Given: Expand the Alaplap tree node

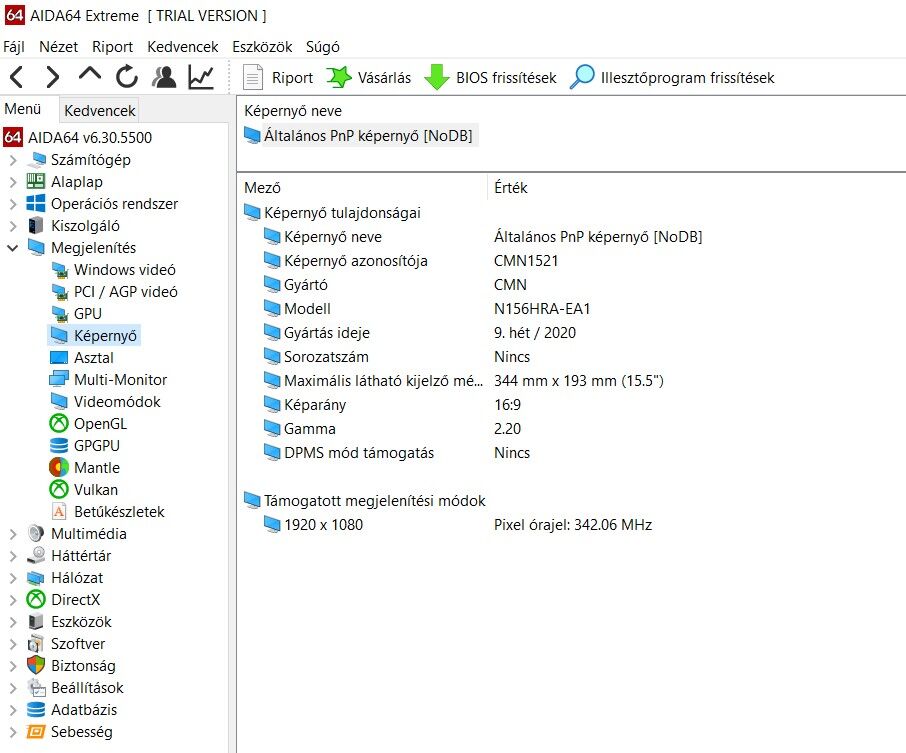Looking at the screenshot, I should tap(13, 182).
